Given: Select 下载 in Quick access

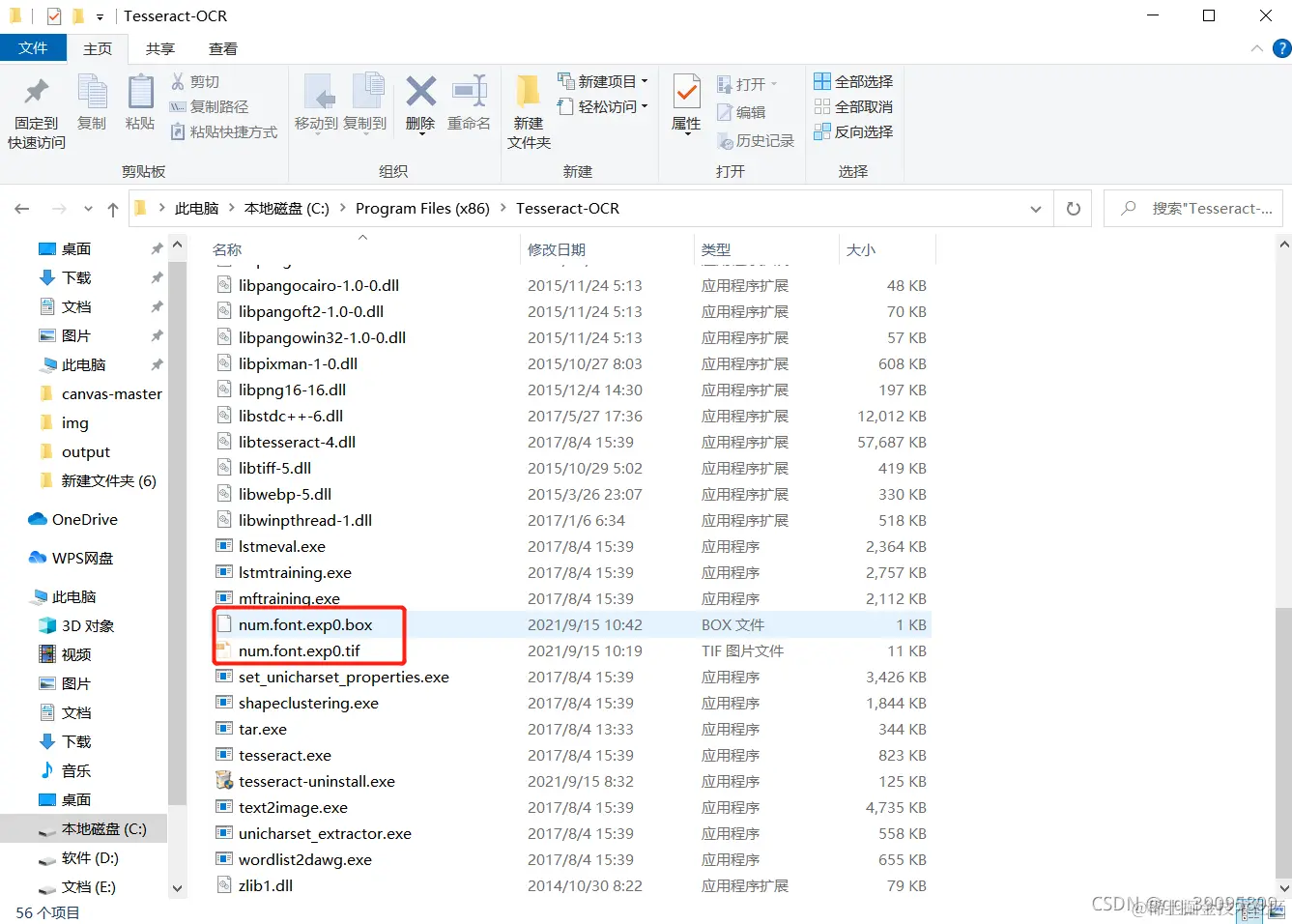Looking at the screenshot, I should coord(76,278).
